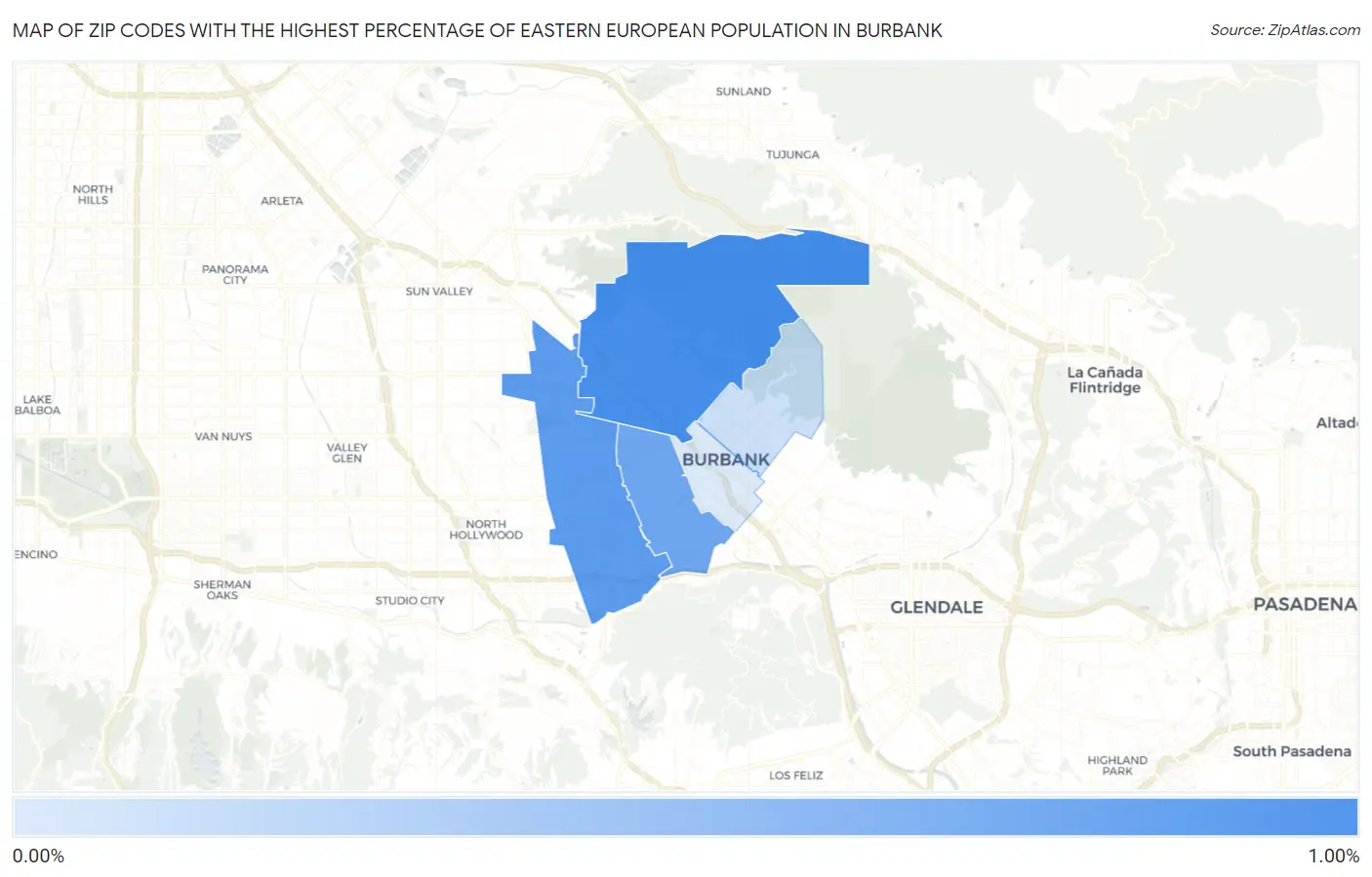Image resolution: width=1372 pixels, height=877 pixels.
Task: Select the BURBANK city label
Action: (x=726, y=459)
